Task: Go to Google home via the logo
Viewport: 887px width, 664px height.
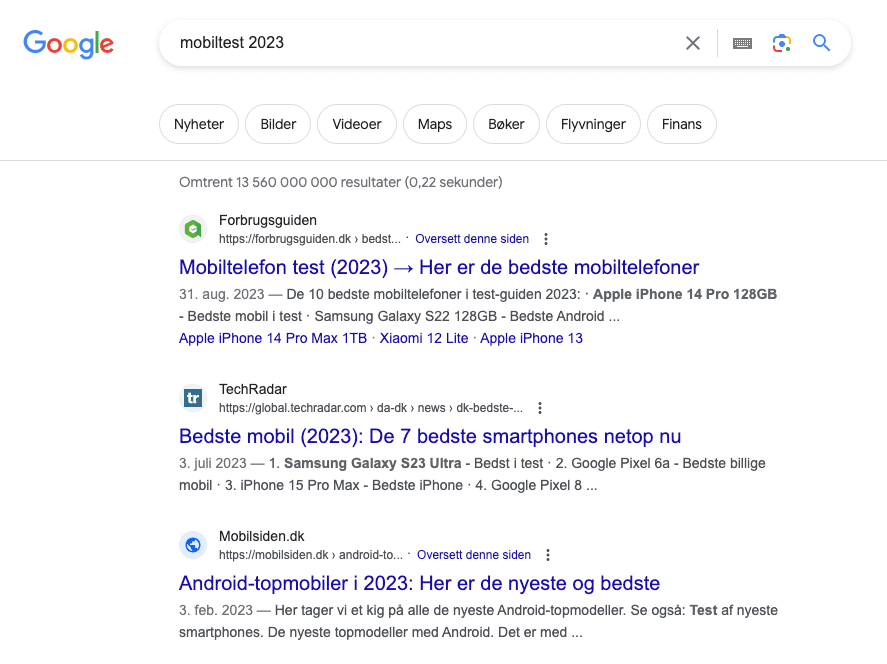Action: click(x=68, y=44)
